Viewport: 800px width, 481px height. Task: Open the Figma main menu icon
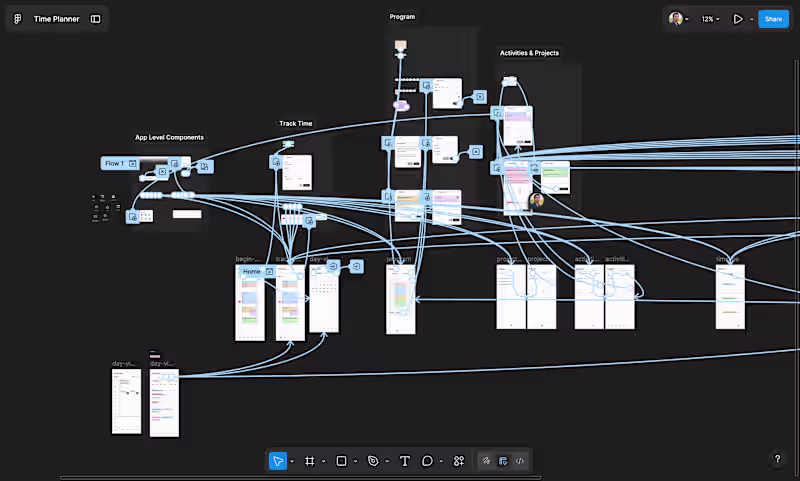click(17, 19)
